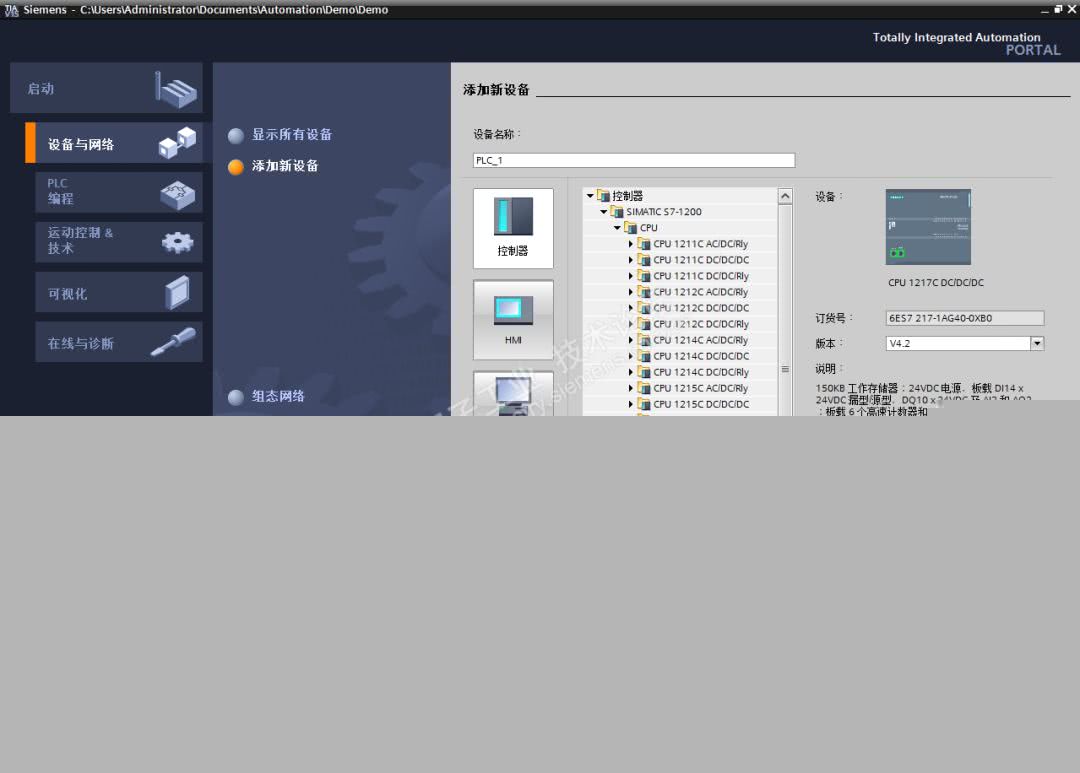Click the Siemens TIA app icon in title bar
Viewport: 1080px width, 773px height.
[11, 10]
